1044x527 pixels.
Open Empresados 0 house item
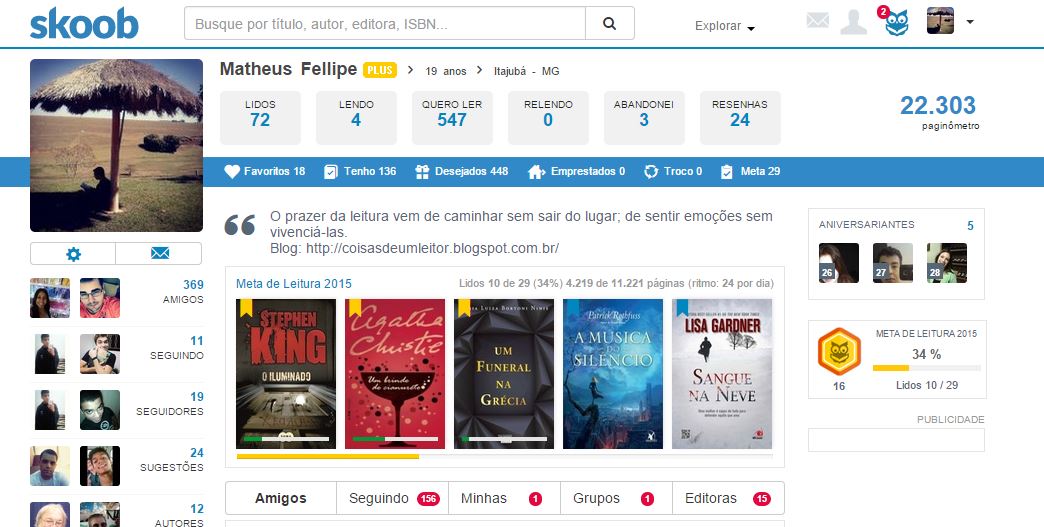tap(577, 172)
